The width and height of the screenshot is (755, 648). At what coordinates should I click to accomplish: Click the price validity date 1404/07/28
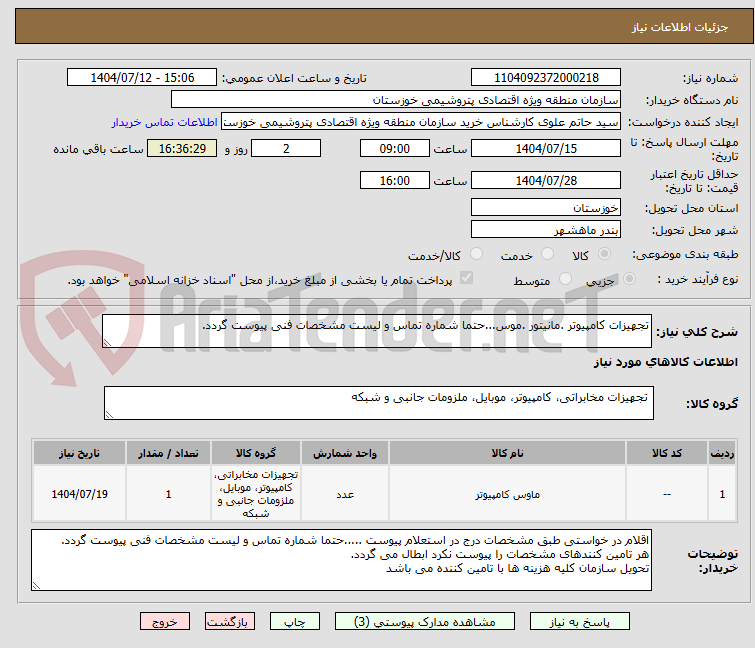pyautogui.click(x=546, y=181)
